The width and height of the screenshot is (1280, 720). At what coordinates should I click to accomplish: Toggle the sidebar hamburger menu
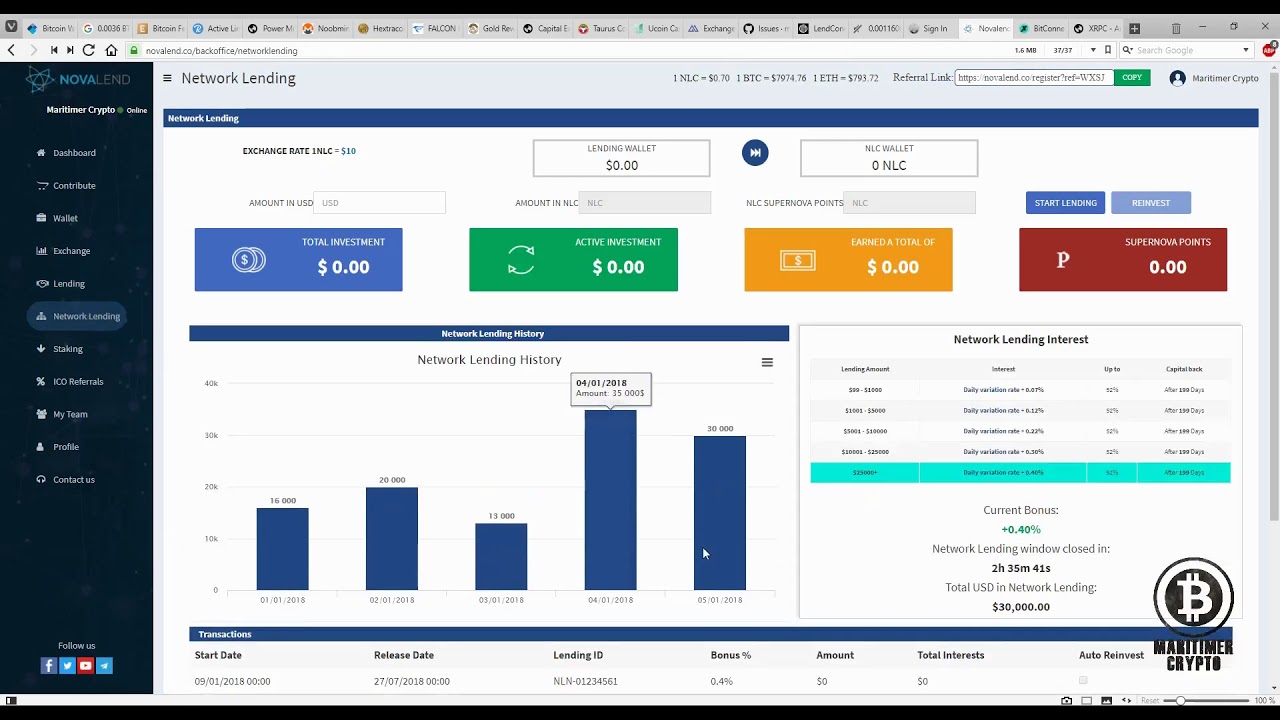[x=167, y=78]
